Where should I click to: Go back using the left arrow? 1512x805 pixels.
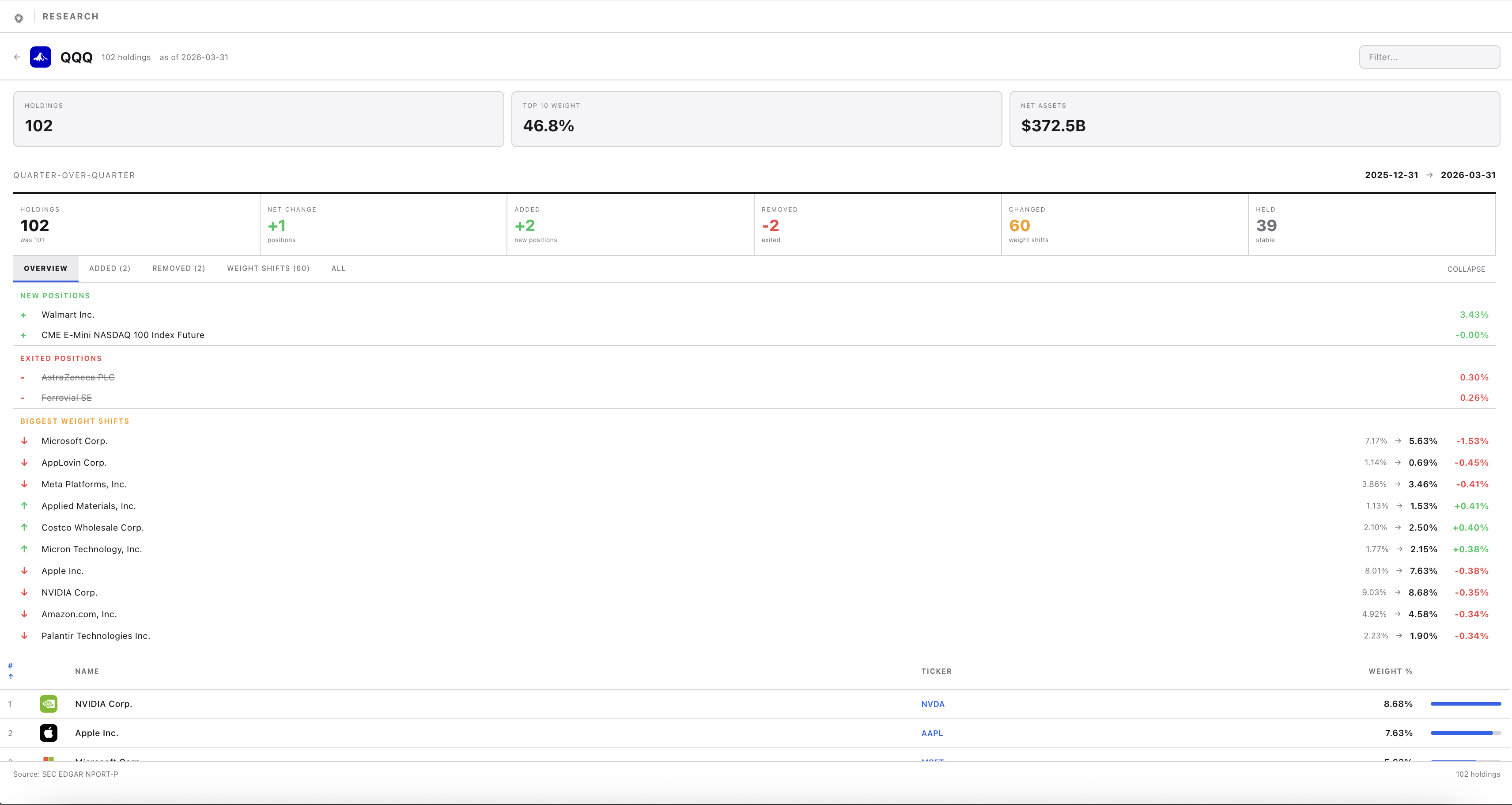tap(17, 57)
